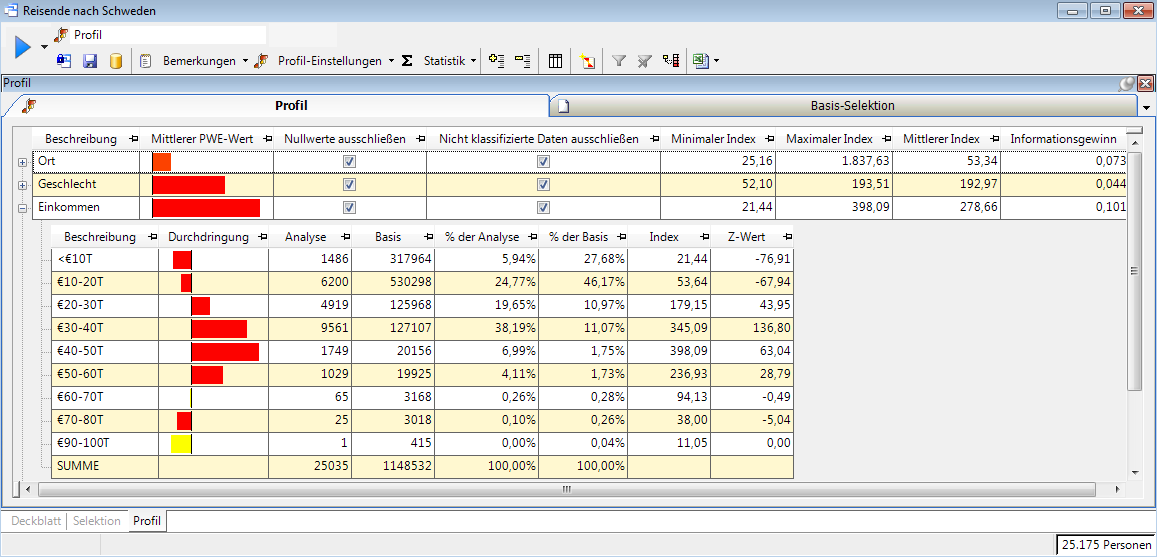The height and width of the screenshot is (557, 1157).
Task: Click the horizontal scrollbar thumb
Action: (x=565, y=490)
